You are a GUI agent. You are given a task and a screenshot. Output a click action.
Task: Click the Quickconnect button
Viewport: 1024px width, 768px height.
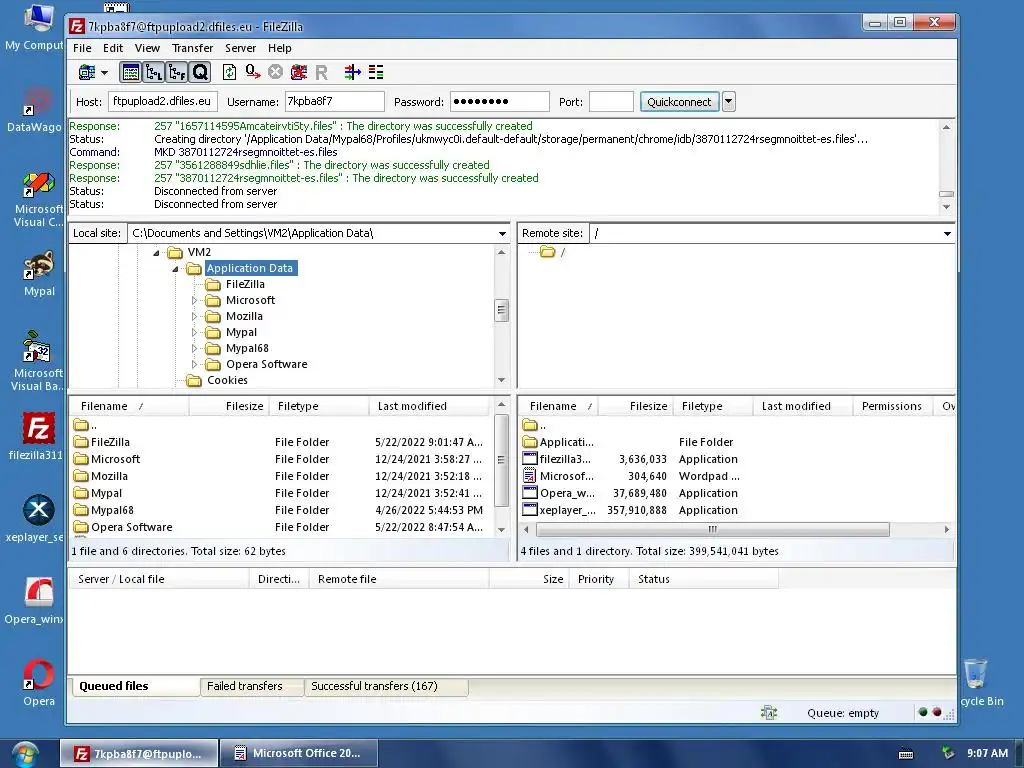coord(679,102)
